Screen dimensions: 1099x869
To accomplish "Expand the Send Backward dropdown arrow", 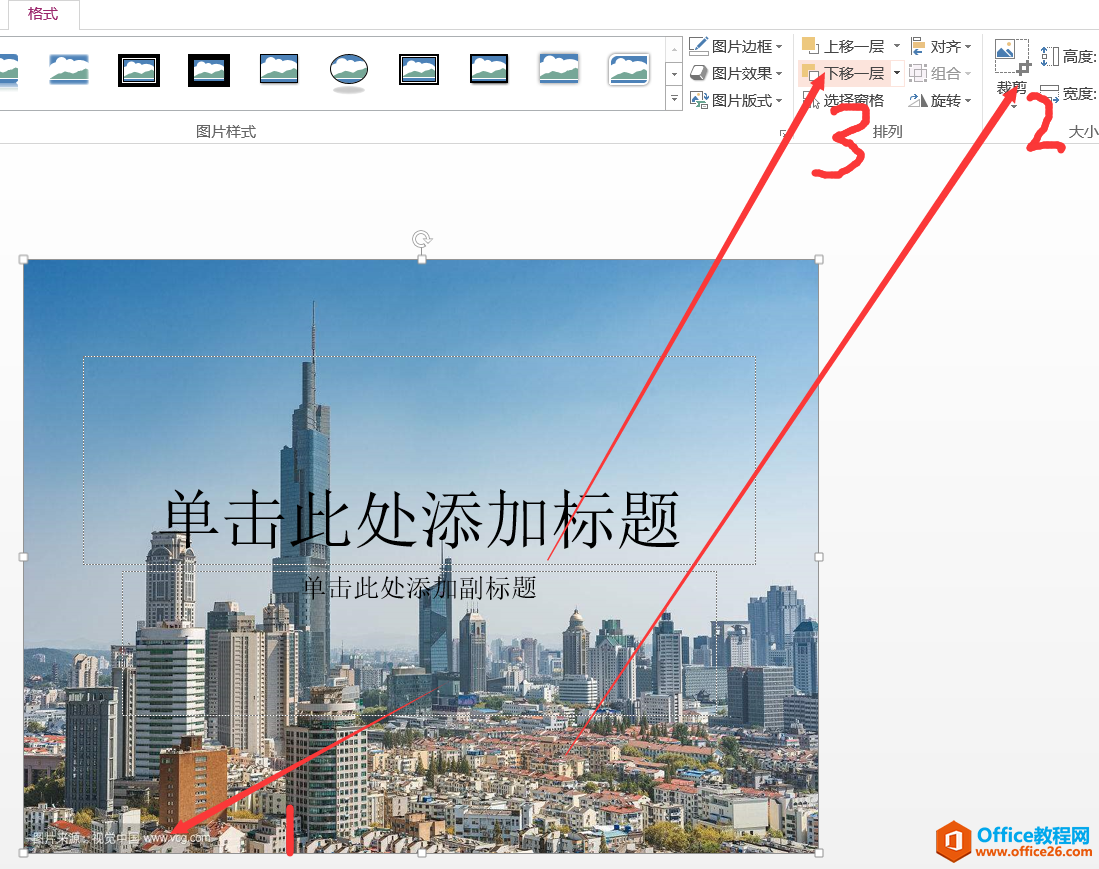I will [x=897, y=72].
